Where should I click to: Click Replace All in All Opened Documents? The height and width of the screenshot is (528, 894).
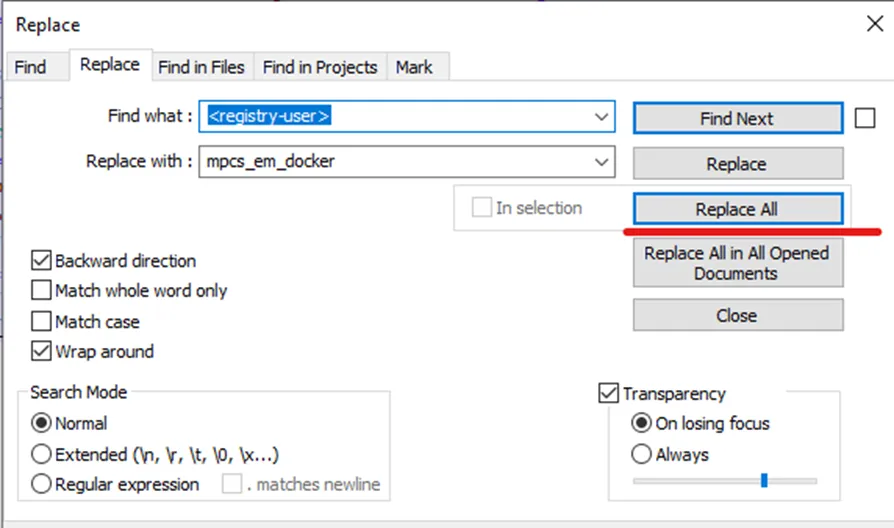(738, 263)
